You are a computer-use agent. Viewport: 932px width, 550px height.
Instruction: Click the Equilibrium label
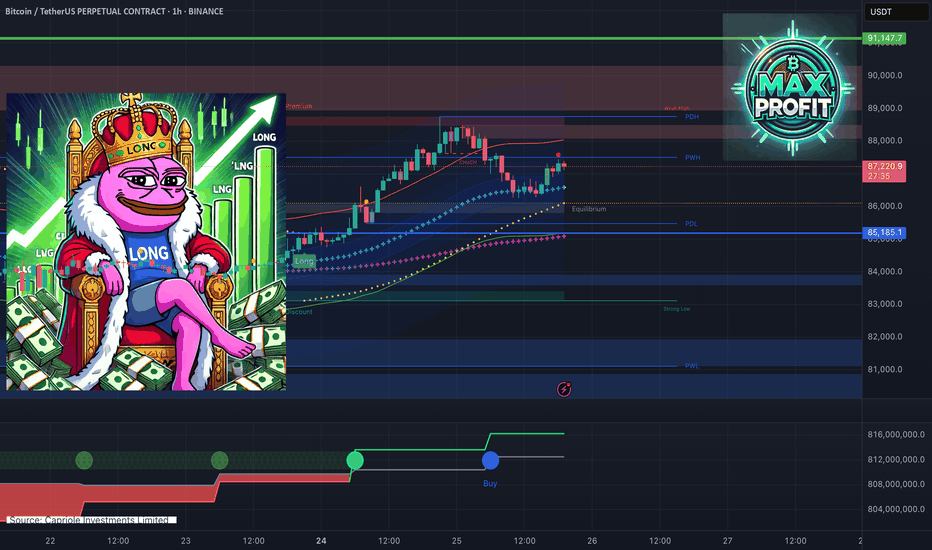(x=589, y=209)
